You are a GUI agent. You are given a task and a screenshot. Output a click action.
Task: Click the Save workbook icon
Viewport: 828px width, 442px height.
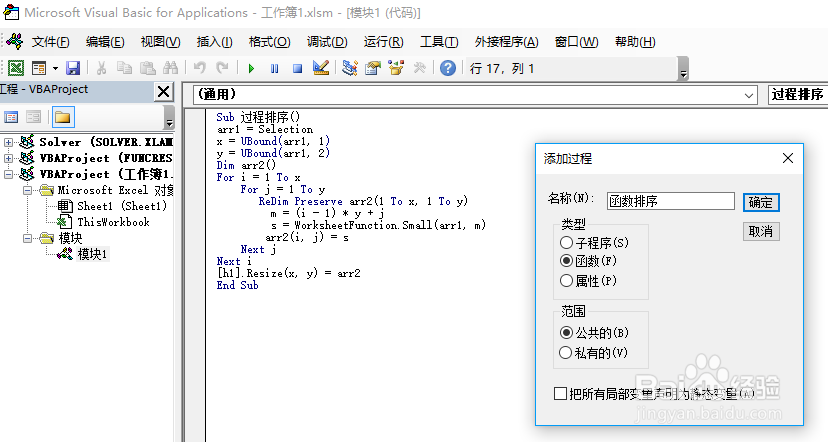(x=73, y=68)
